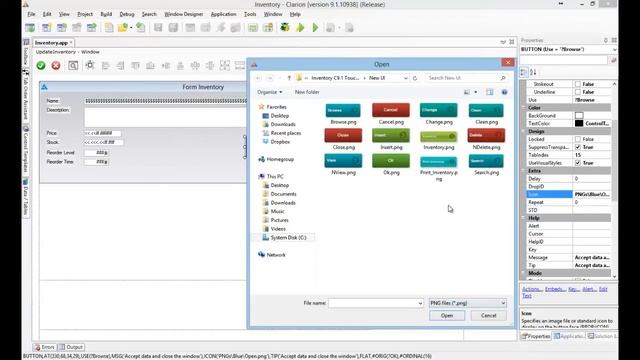Open the File menu
The width and height of the screenshot is (640, 360).
point(31,14)
